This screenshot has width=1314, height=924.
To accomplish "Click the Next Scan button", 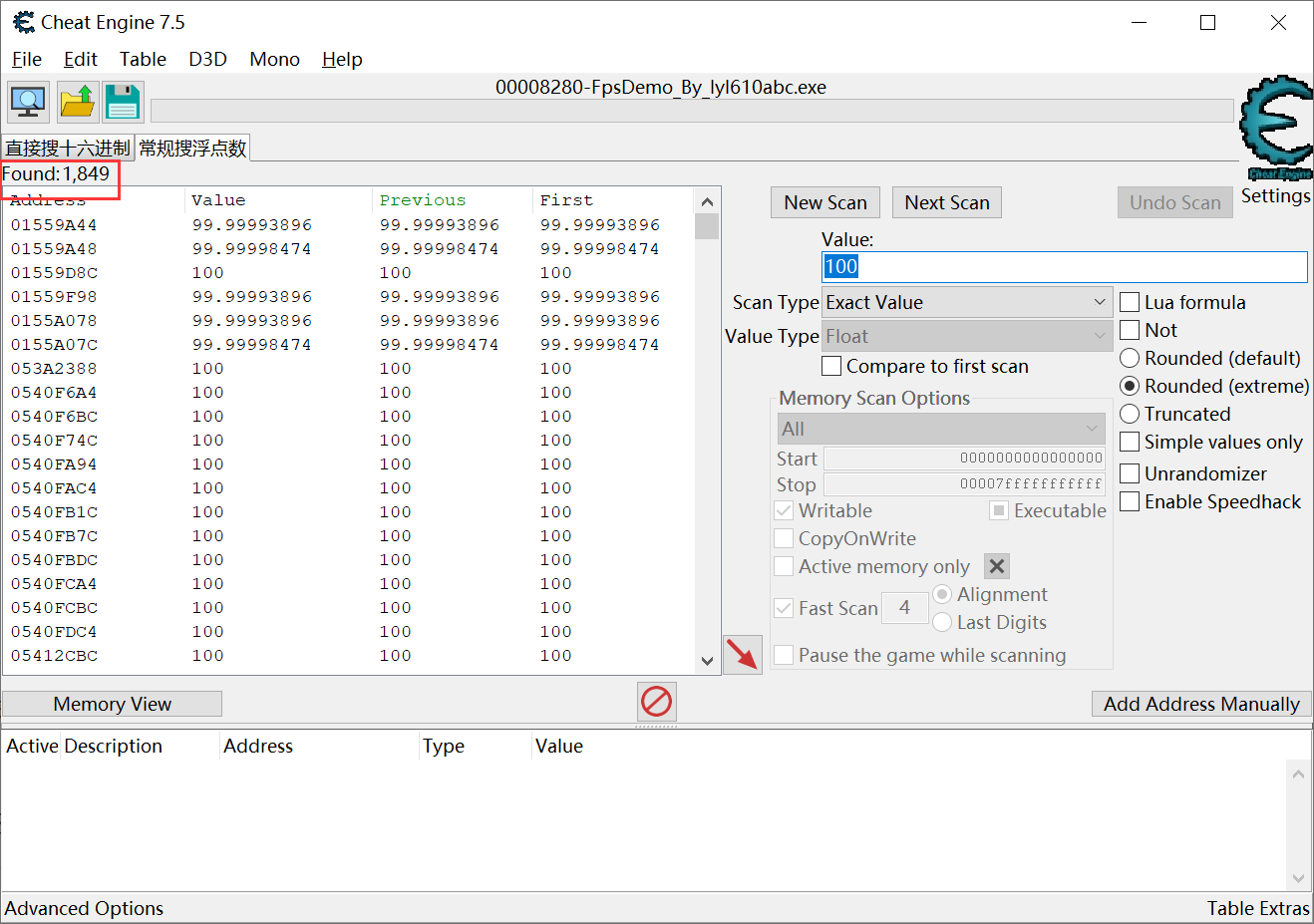I will pyautogui.click(x=947, y=202).
